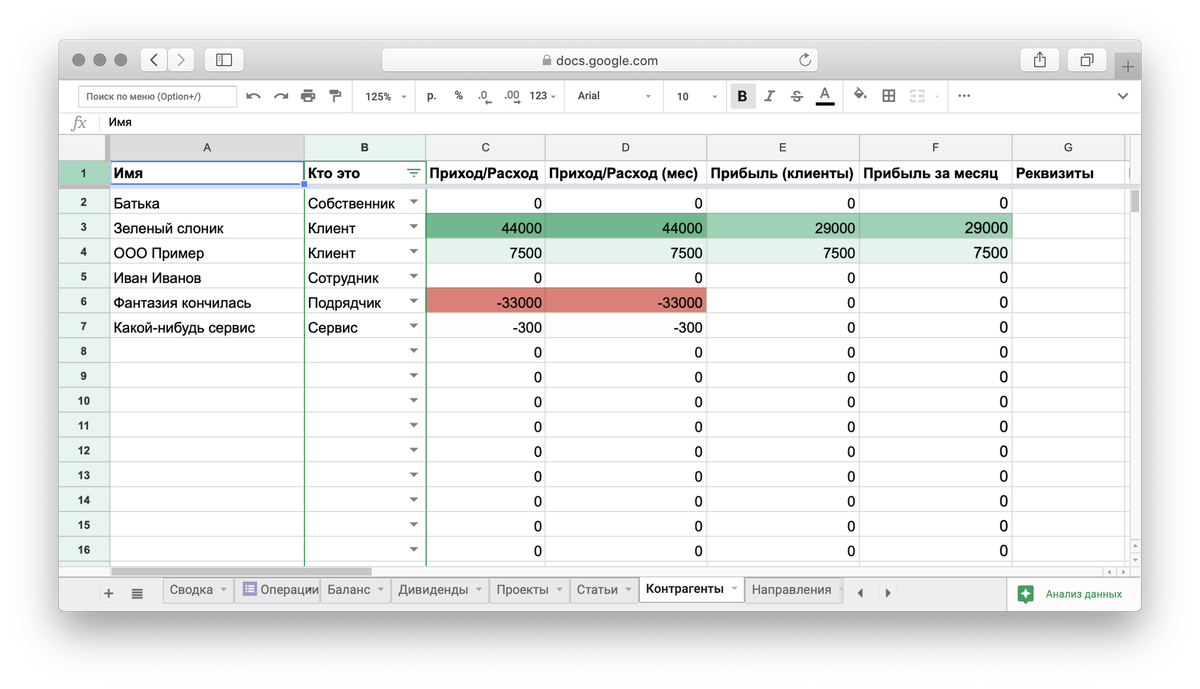Click the merge cells icon
The image size is (1200, 689).
pos(917,96)
